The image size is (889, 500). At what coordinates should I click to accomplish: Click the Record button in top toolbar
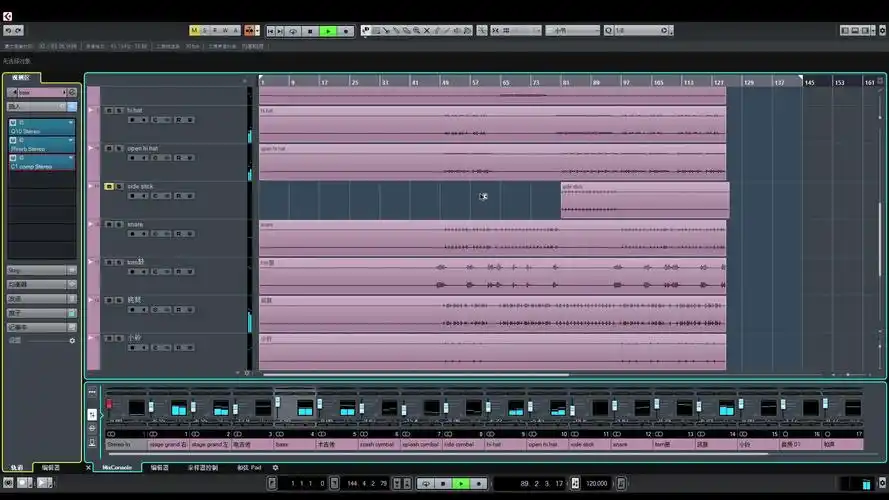point(346,31)
